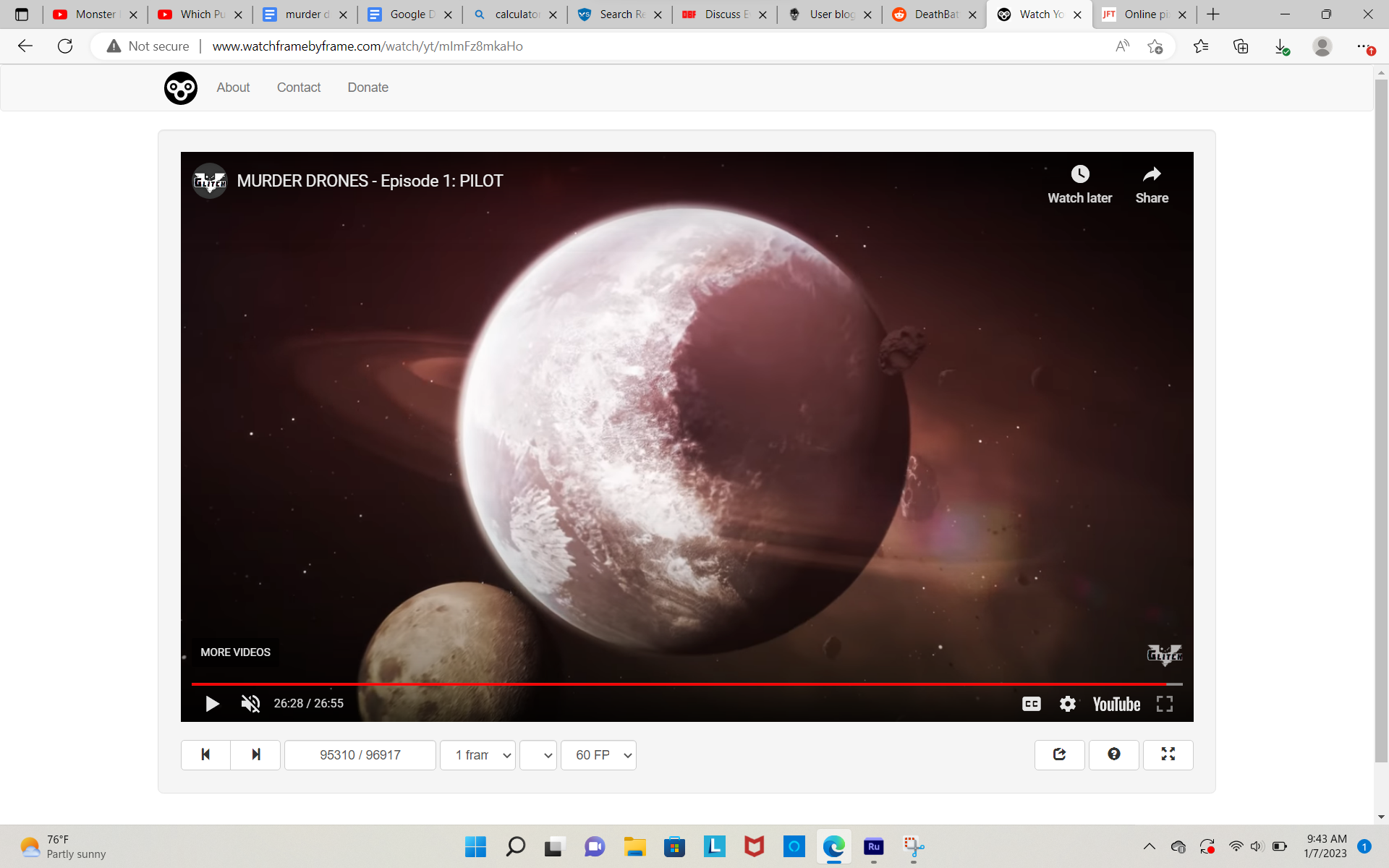Image resolution: width=1389 pixels, height=868 pixels.
Task: Click the share frame link button
Action: pyautogui.click(x=1060, y=755)
